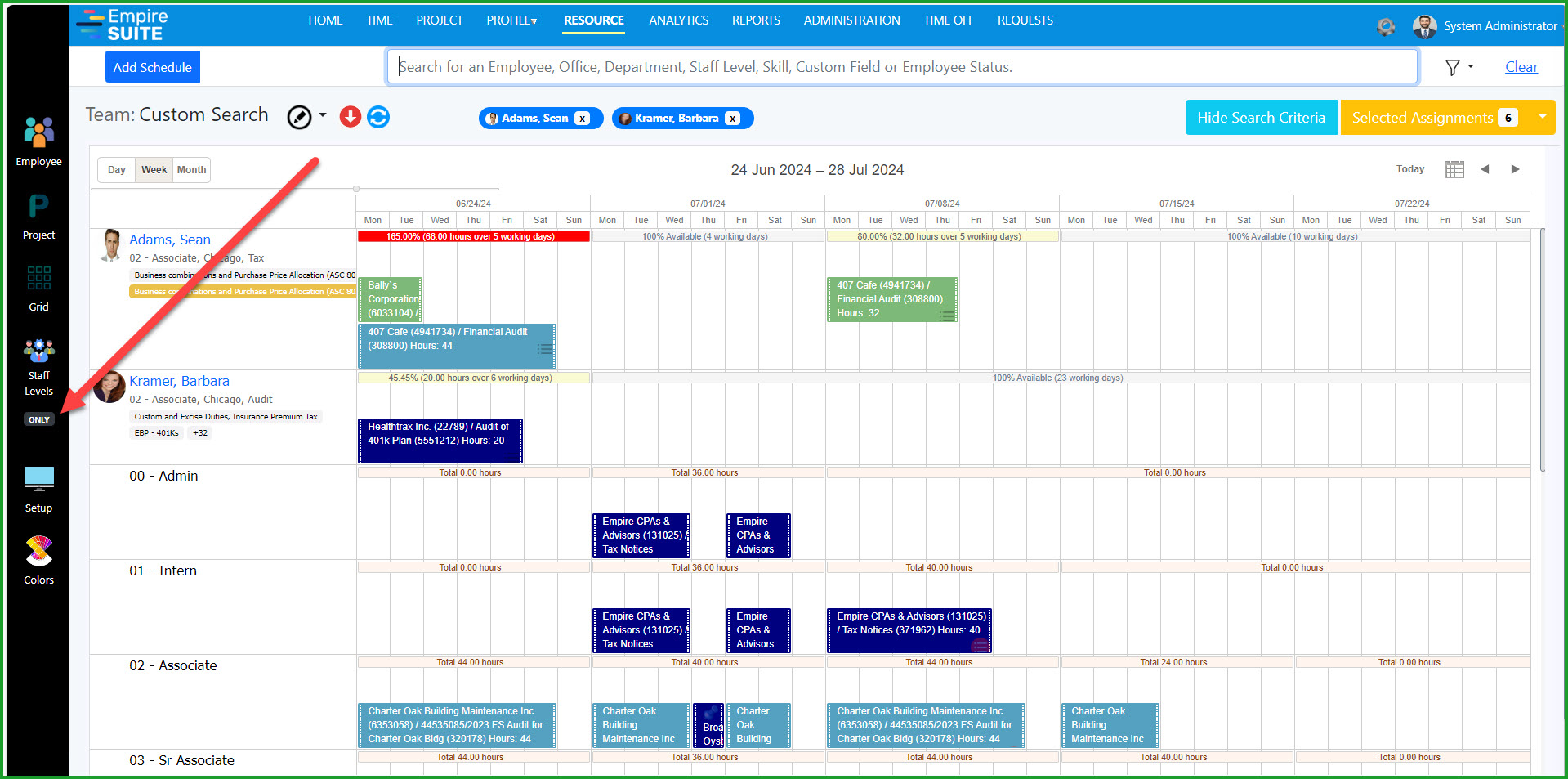The width and height of the screenshot is (1568, 779).
Task: Click Hide Search Criteria button
Action: [x=1261, y=118]
